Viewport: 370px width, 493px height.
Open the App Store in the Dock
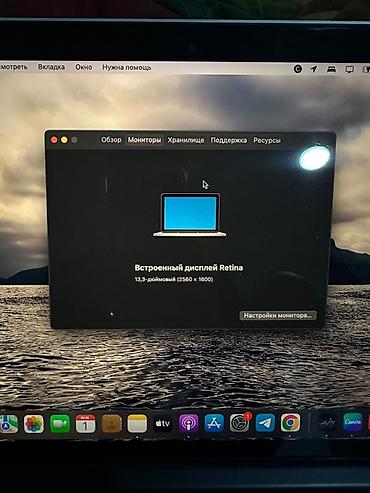tap(214, 423)
